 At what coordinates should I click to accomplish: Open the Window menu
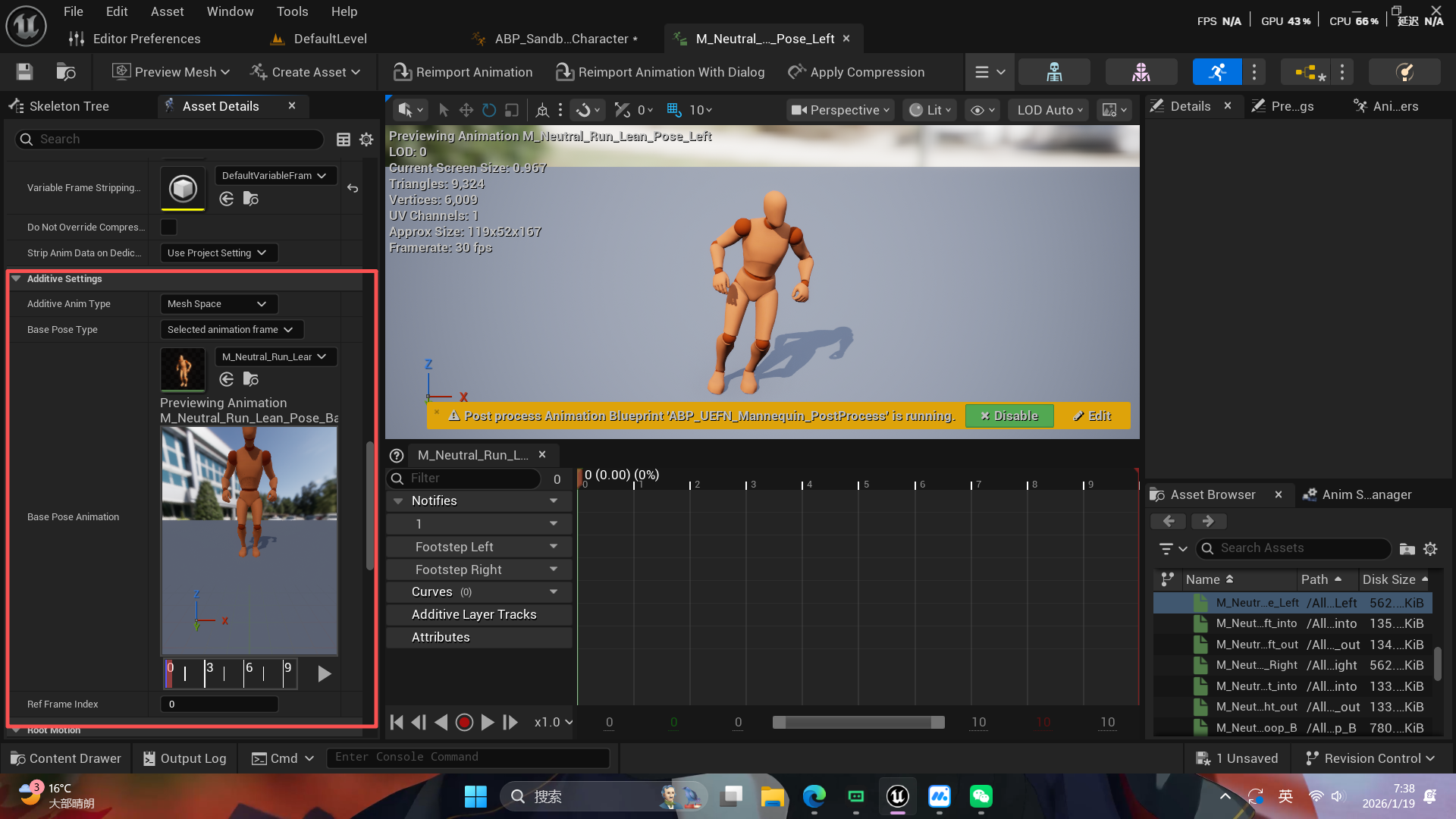click(x=230, y=11)
